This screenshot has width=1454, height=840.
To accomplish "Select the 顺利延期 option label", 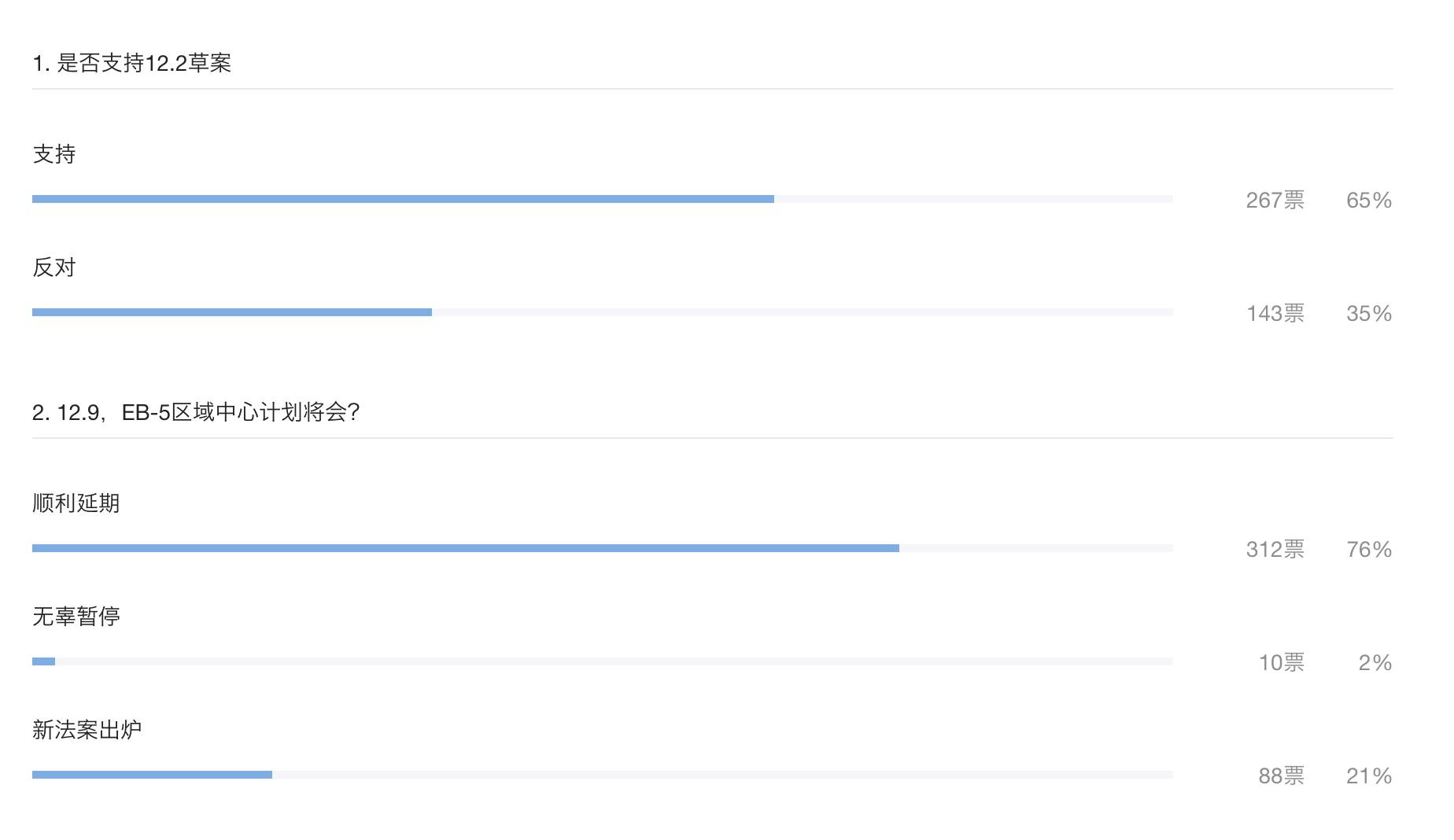I will click(76, 503).
